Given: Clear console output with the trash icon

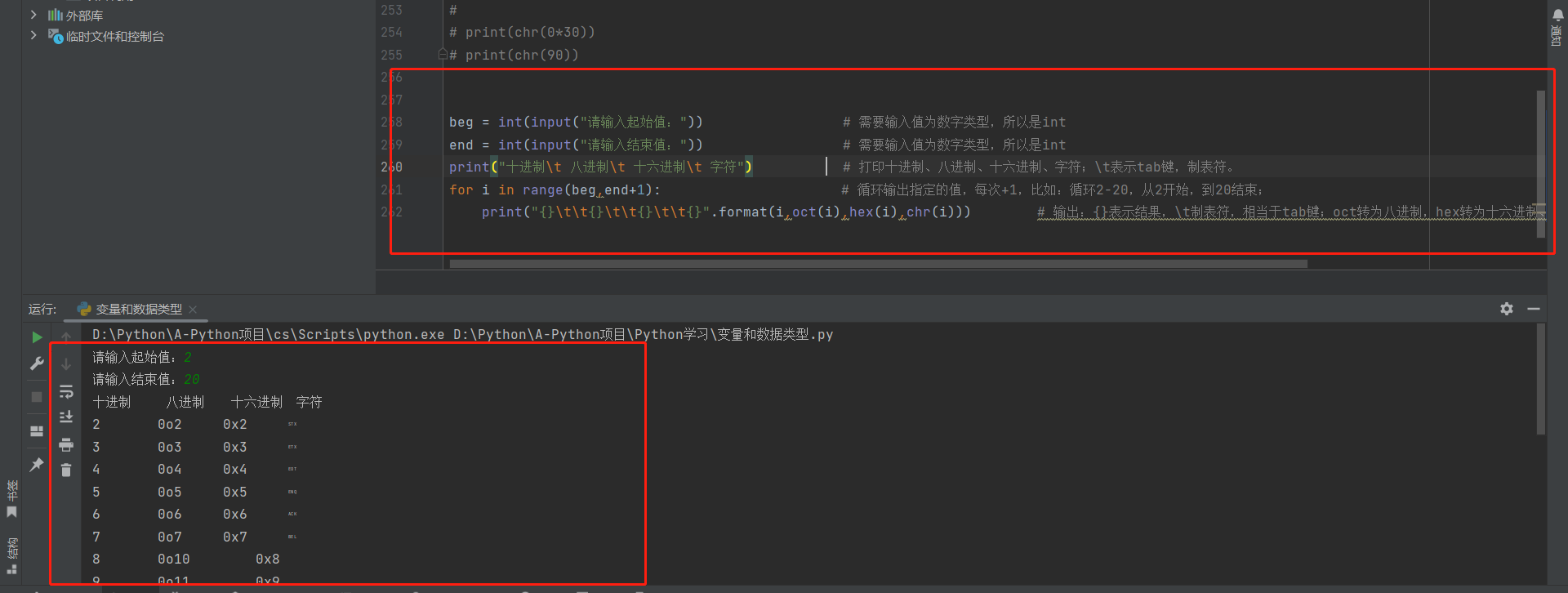Looking at the screenshot, I should pyautogui.click(x=66, y=470).
